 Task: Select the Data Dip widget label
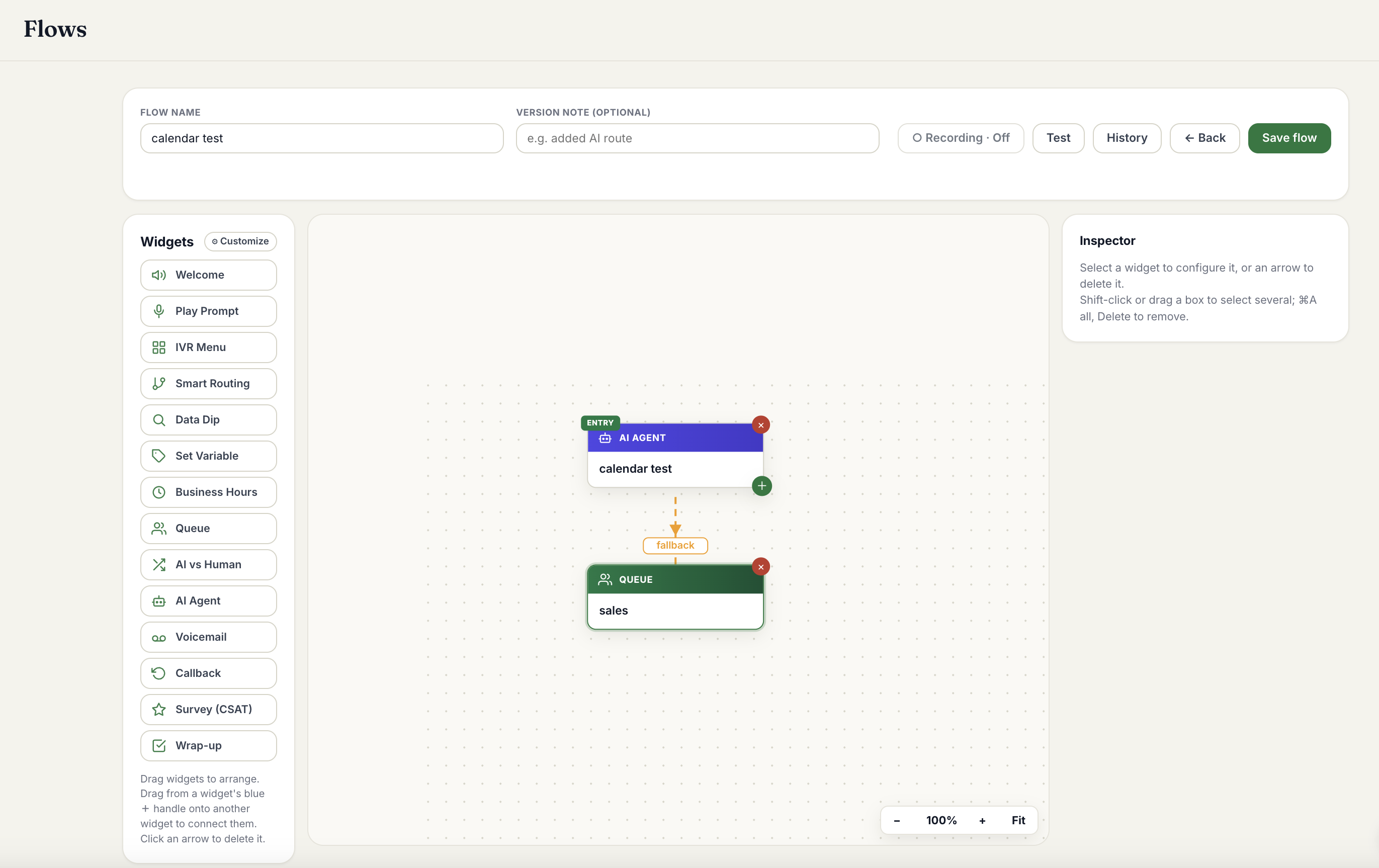198,420
